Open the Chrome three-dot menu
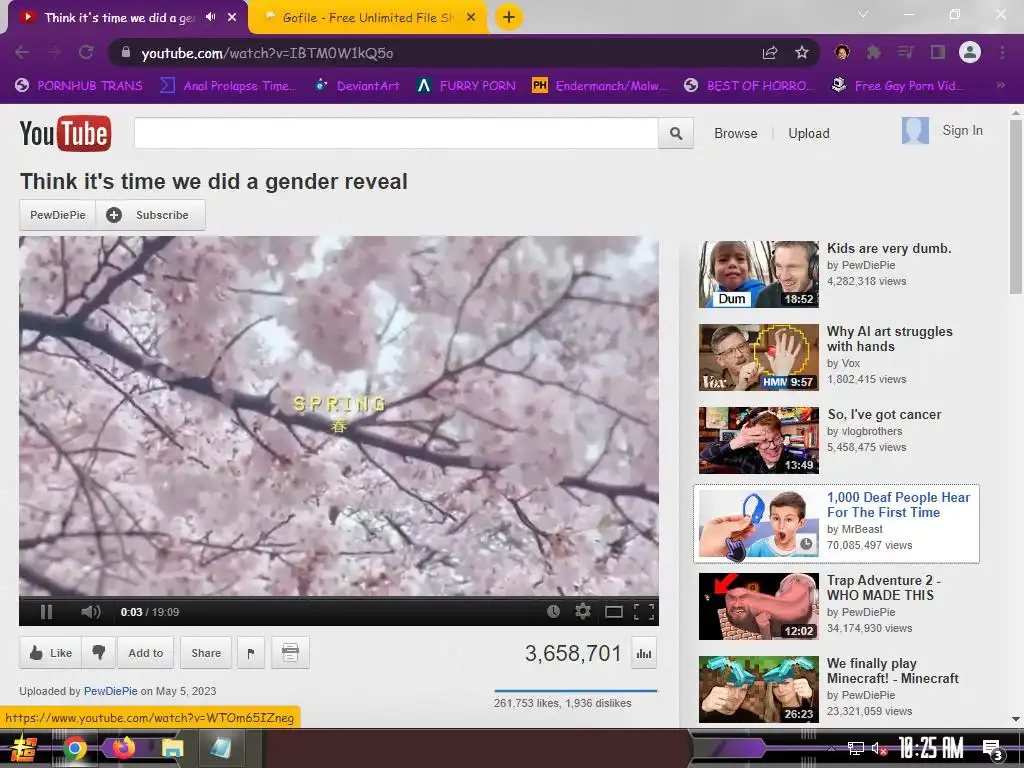This screenshot has height=768, width=1024. coord(1002,52)
